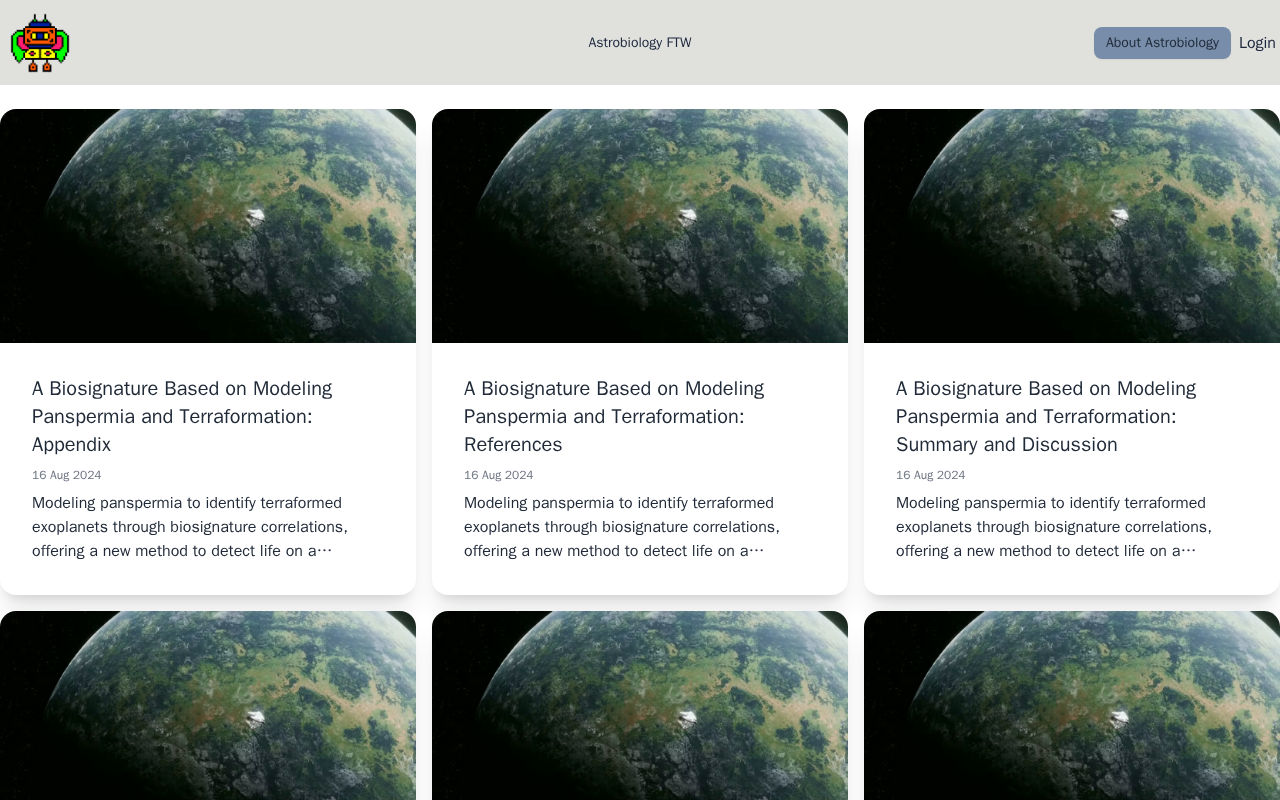Click the pixel robot site logo
1280x800 pixels.
(x=40, y=43)
